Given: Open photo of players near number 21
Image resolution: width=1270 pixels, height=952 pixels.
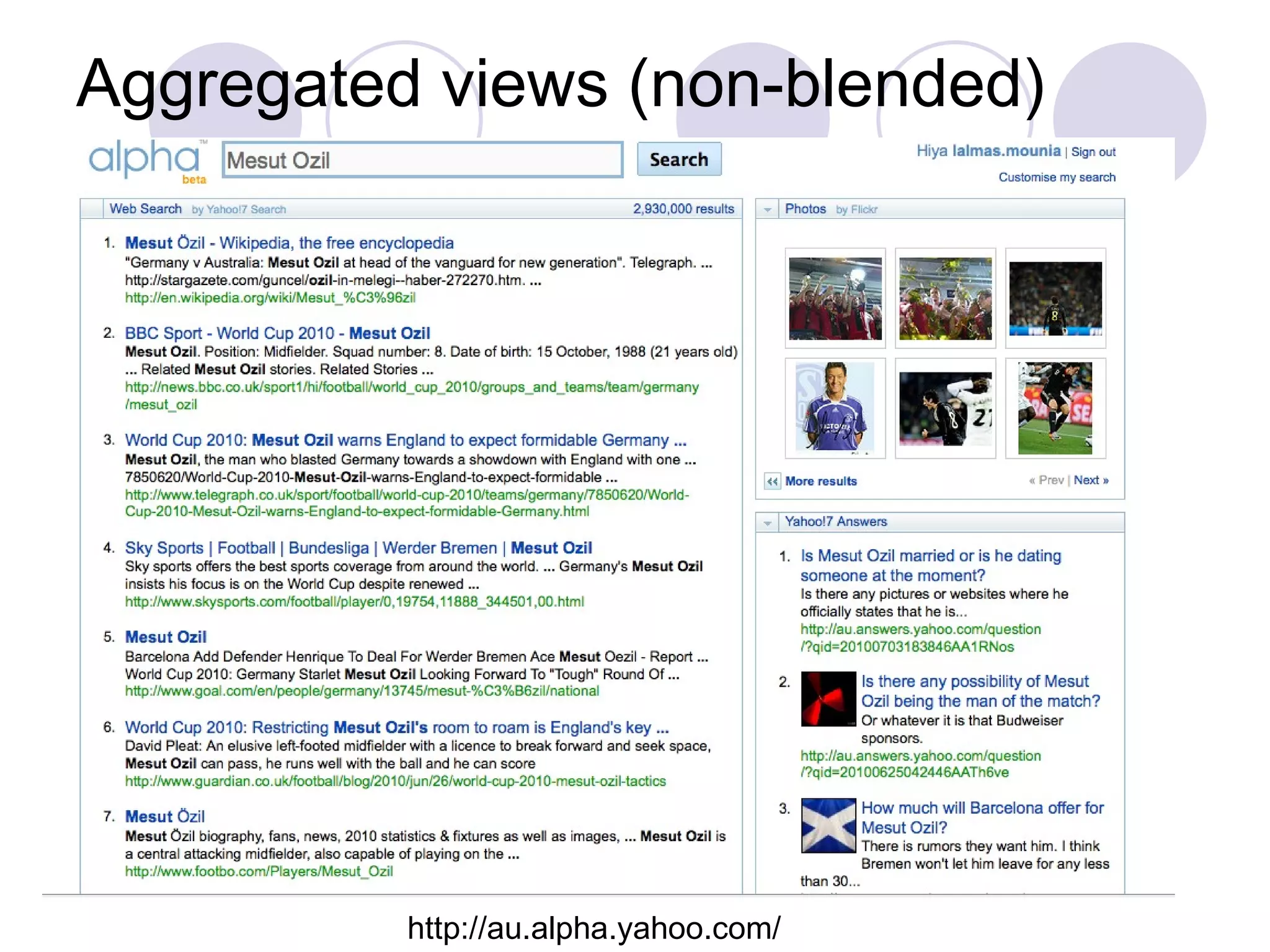Looking at the screenshot, I should (945, 408).
